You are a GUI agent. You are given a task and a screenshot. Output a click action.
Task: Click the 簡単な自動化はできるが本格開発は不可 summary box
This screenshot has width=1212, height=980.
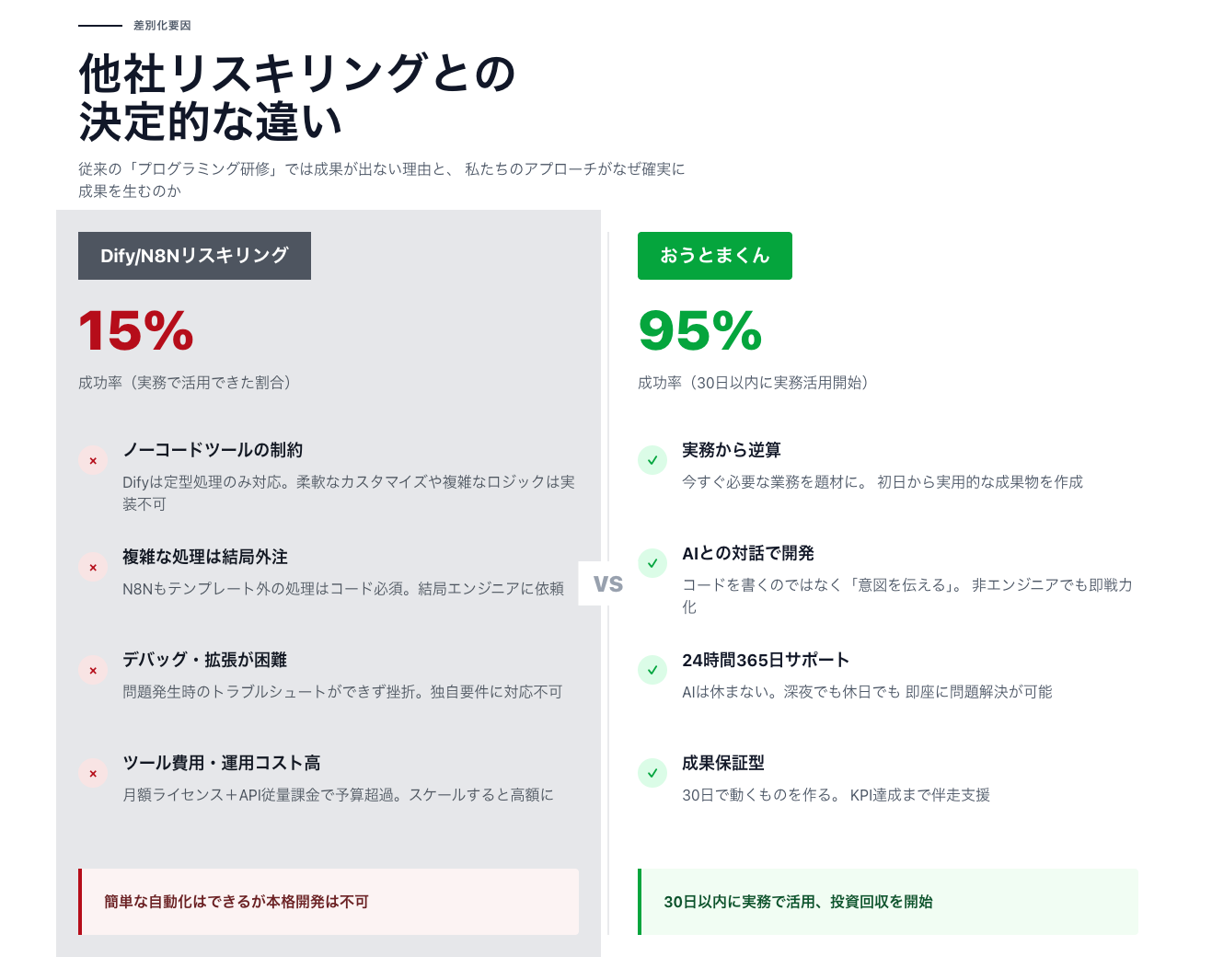pos(329,902)
